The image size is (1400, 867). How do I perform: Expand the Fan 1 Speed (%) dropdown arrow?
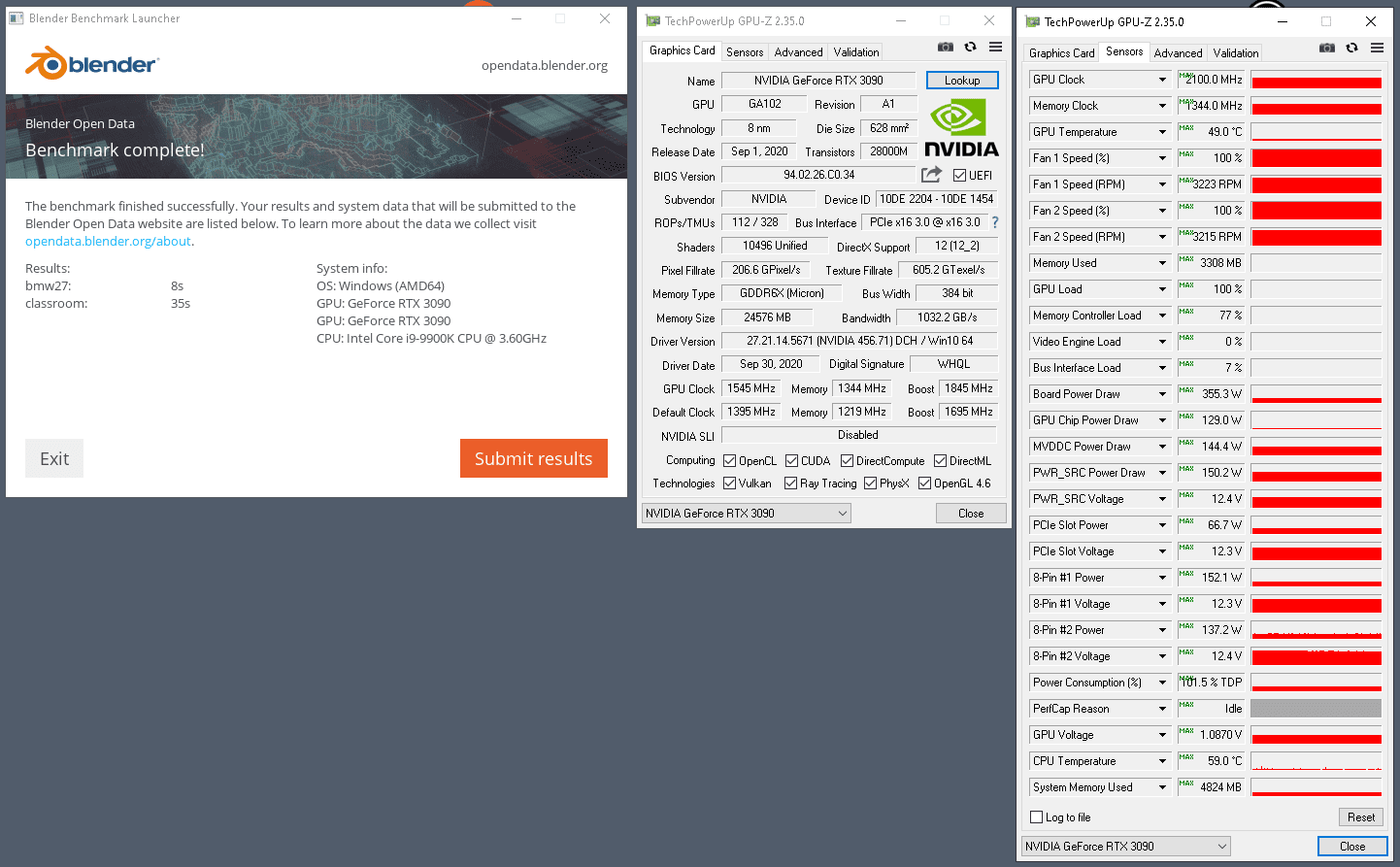click(x=1162, y=158)
